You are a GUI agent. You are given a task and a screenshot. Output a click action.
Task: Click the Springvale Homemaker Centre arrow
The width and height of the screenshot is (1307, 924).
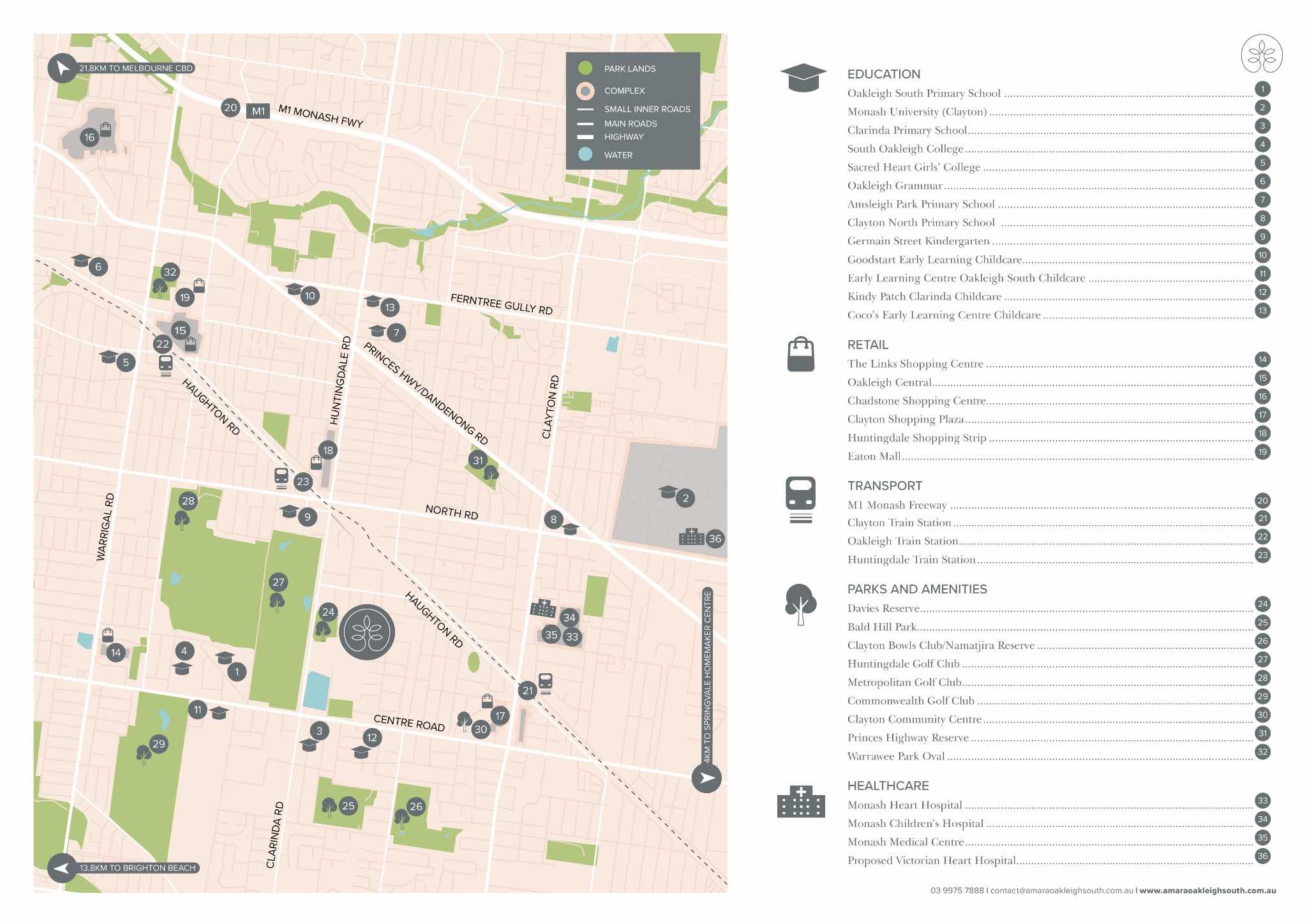point(706,778)
